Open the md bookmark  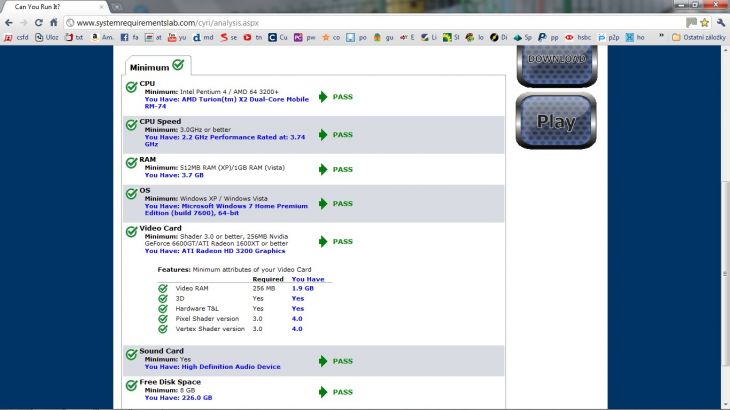[203, 38]
